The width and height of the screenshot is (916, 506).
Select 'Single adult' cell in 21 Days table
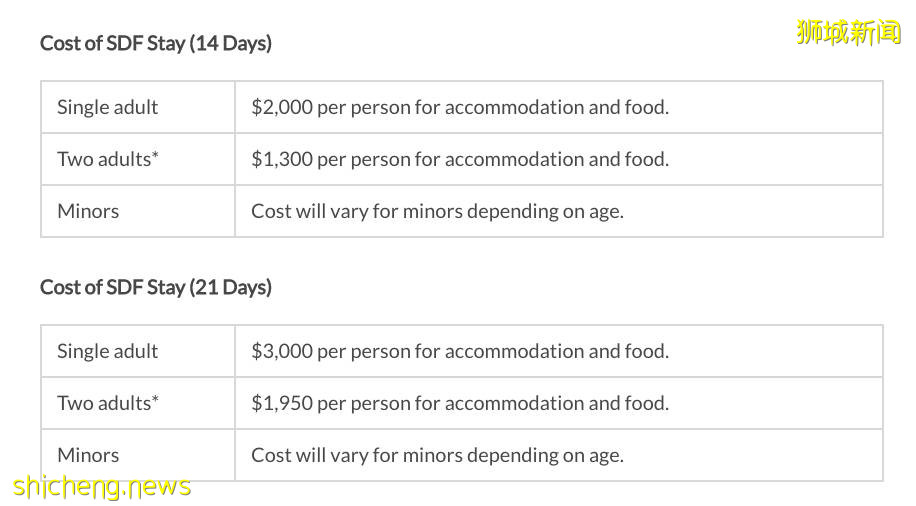coord(108,351)
